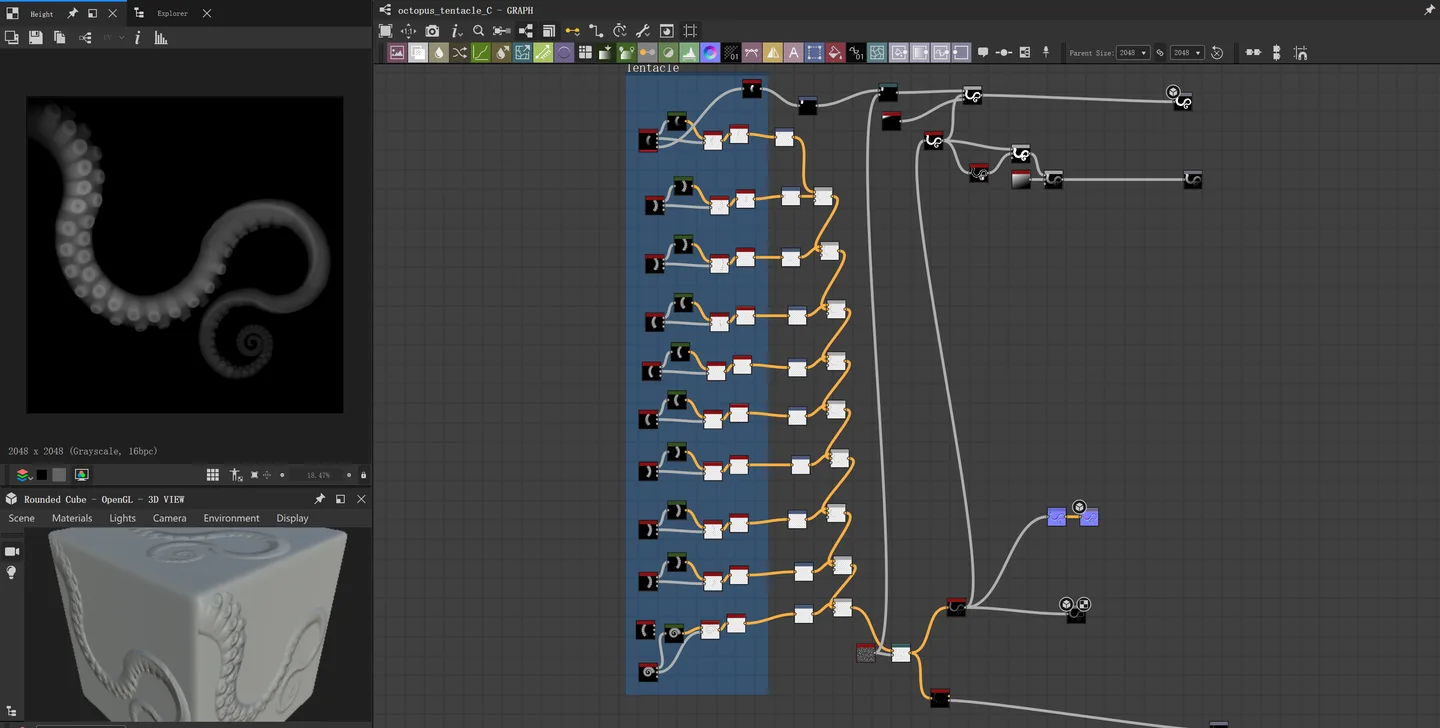Image resolution: width=1440 pixels, height=728 pixels.
Task: Open the Parent Size height dropdown
Action: pos(1187,53)
